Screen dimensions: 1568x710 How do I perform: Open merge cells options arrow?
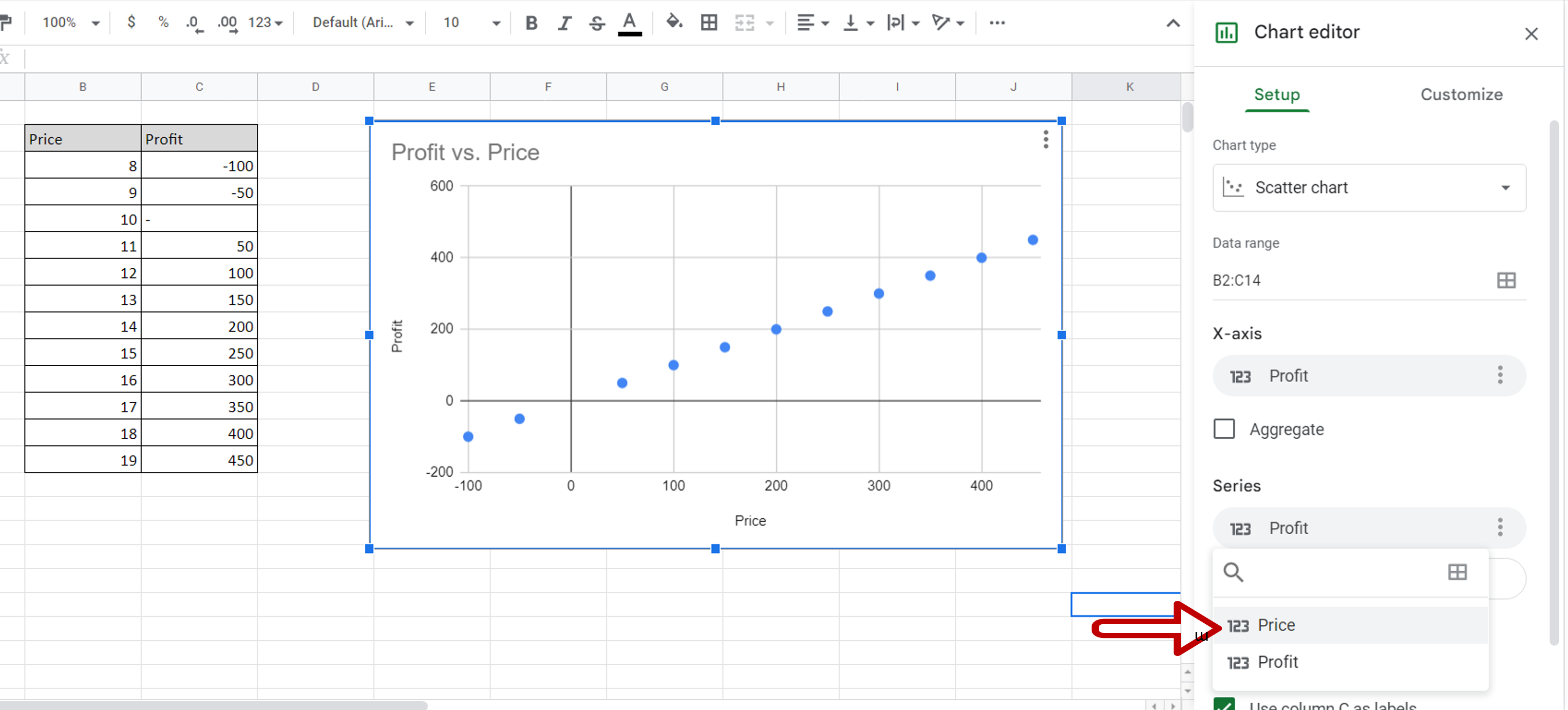[770, 24]
